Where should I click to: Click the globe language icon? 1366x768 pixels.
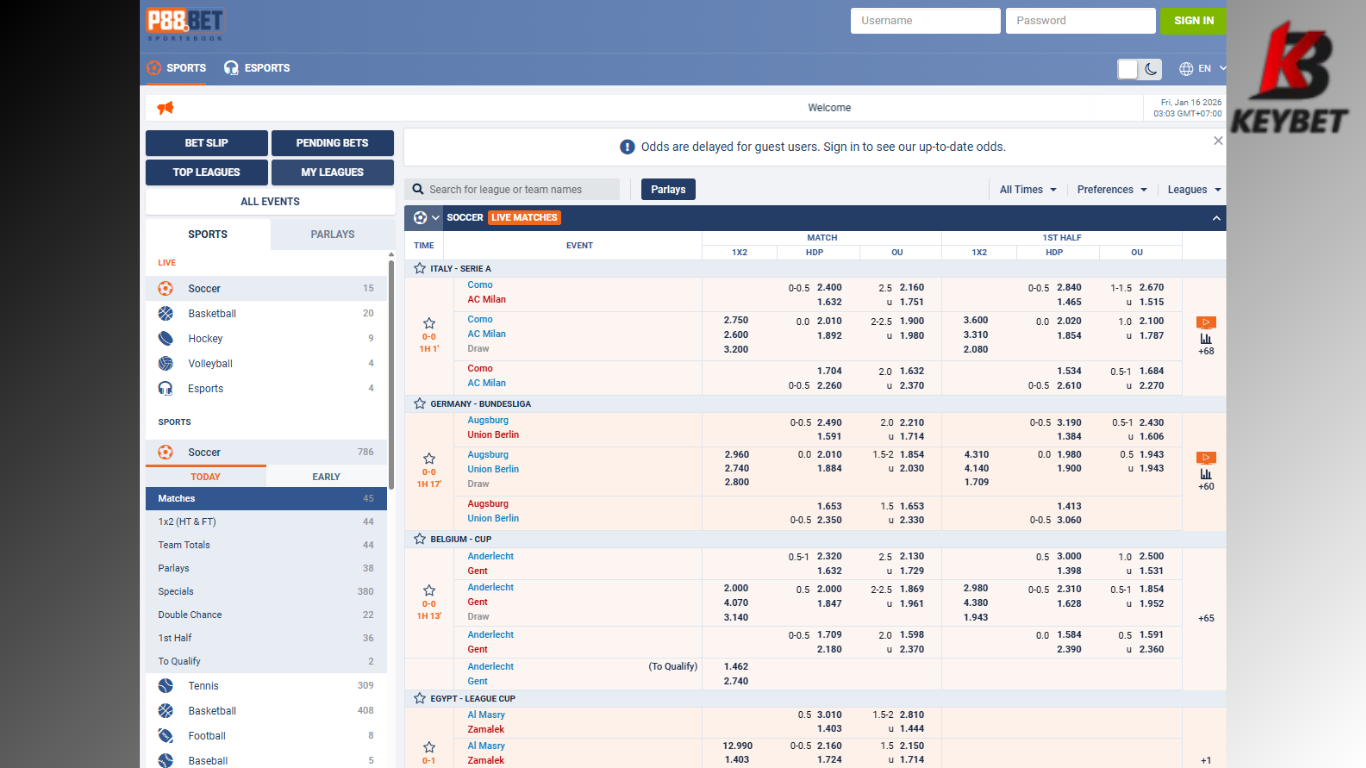[1186, 69]
